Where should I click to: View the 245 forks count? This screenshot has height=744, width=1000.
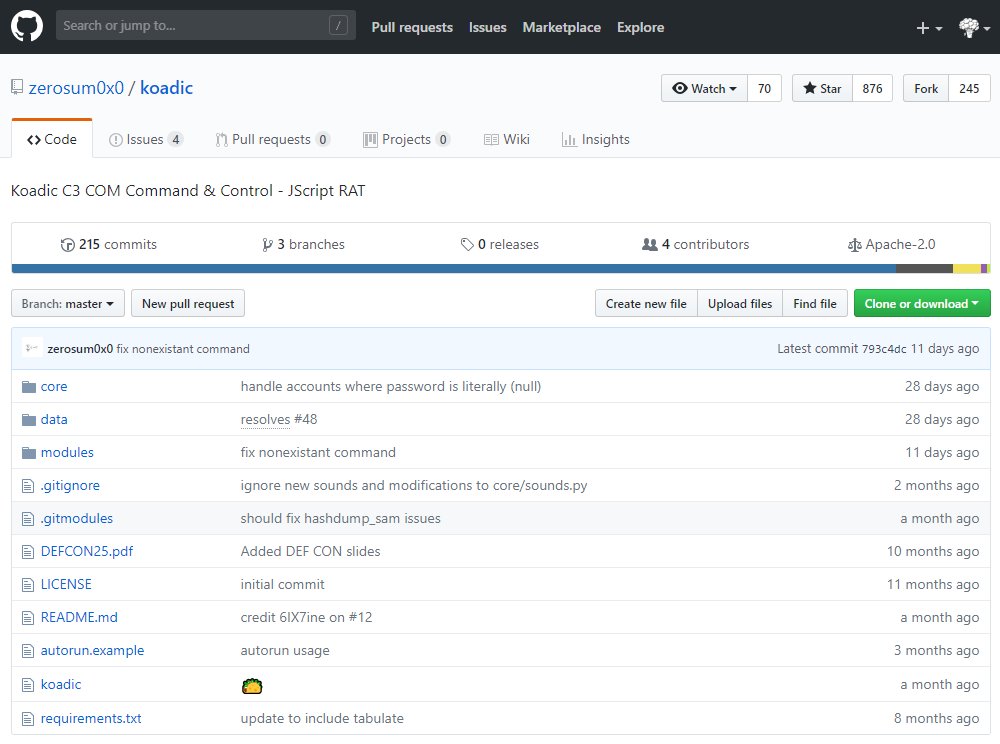969,89
